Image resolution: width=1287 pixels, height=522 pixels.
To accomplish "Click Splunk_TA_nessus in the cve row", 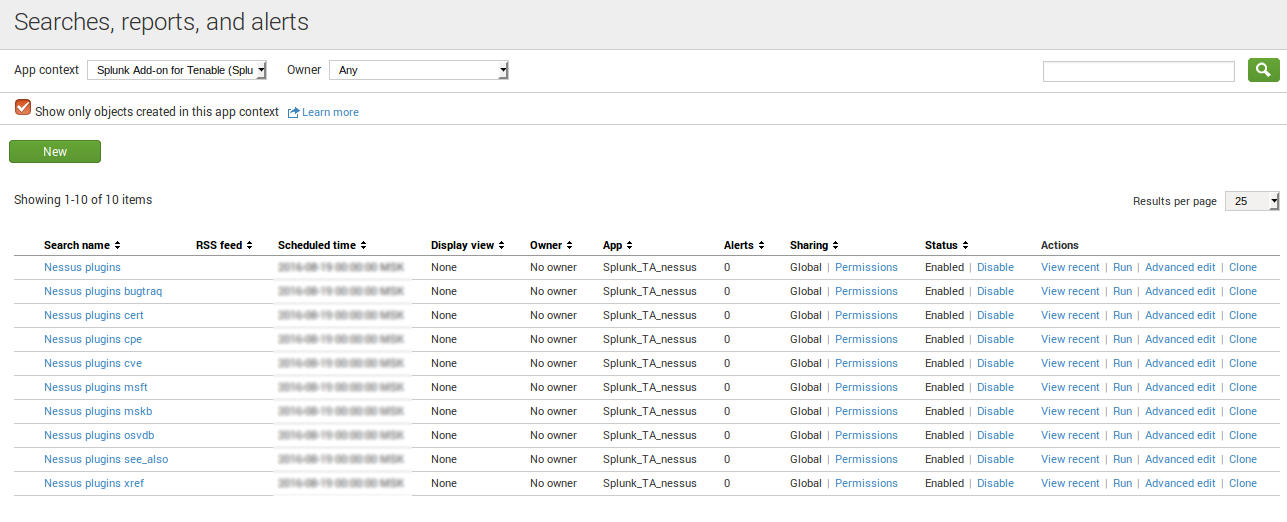I will point(650,364).
